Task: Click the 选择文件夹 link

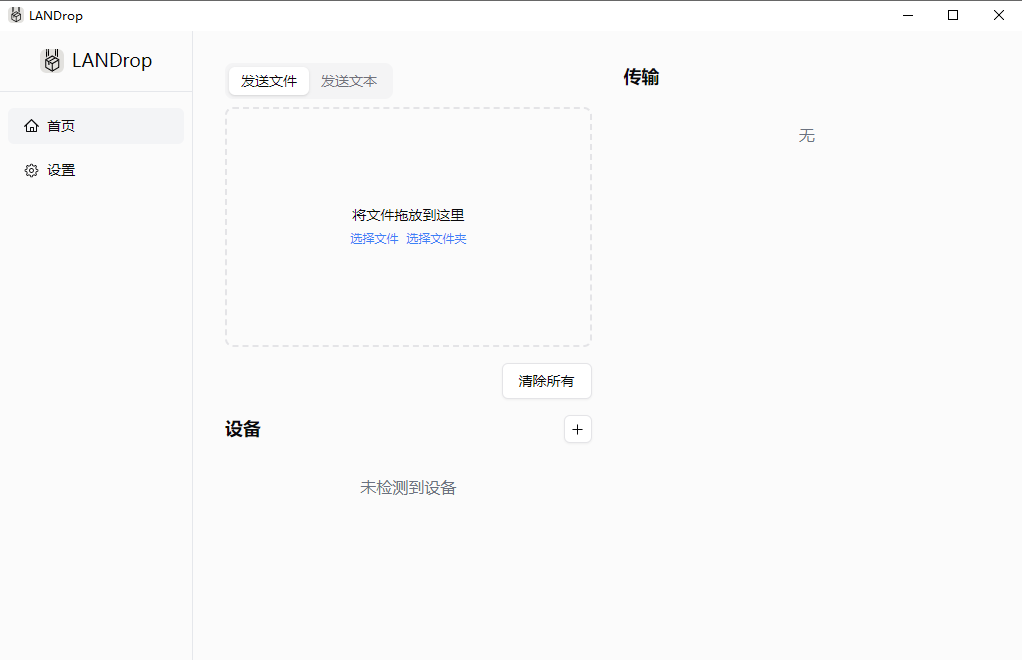Action: [x=436, y=238]
